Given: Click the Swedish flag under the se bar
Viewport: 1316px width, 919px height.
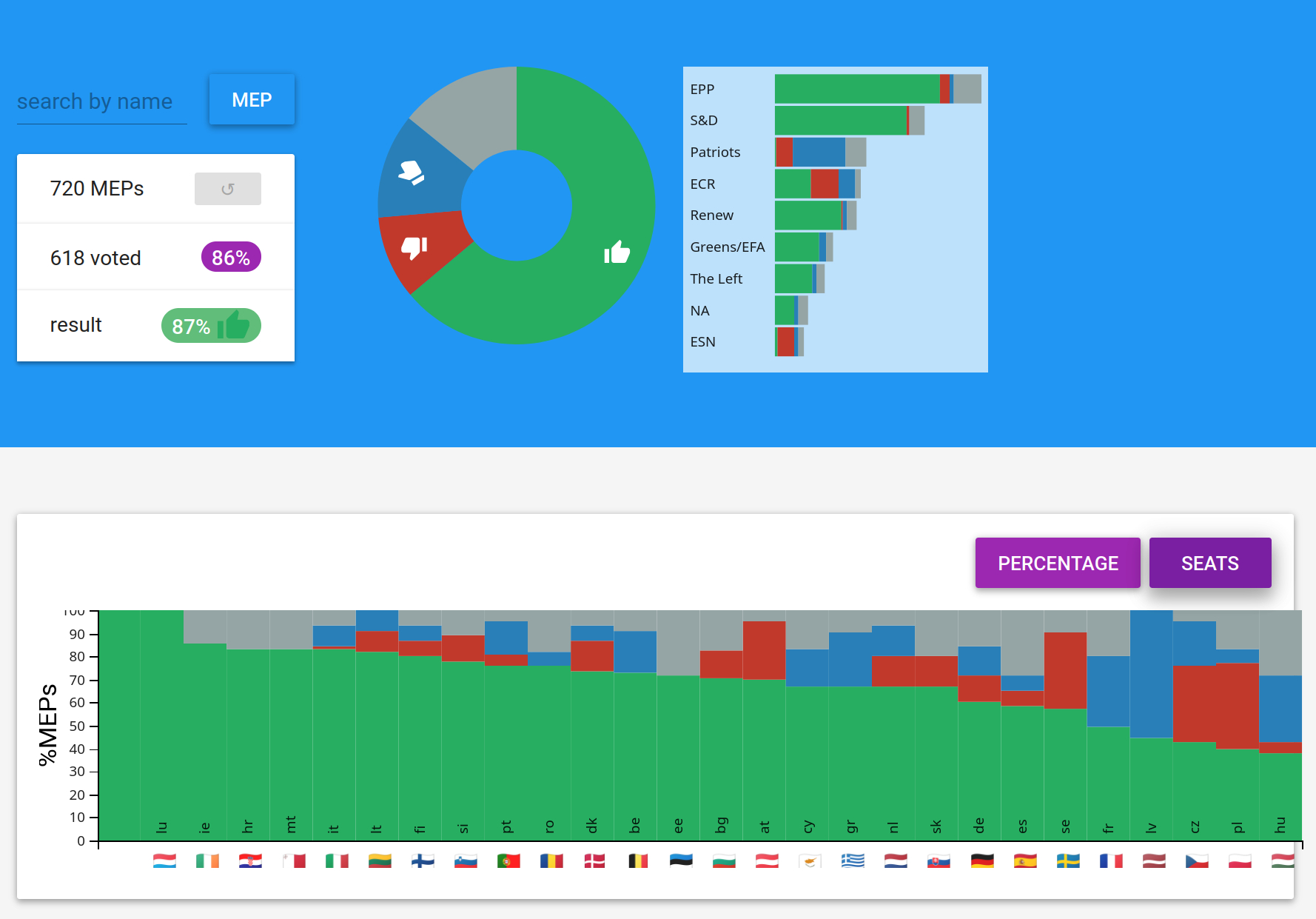Looking at the screenshot, I should tap(1067, 860).
